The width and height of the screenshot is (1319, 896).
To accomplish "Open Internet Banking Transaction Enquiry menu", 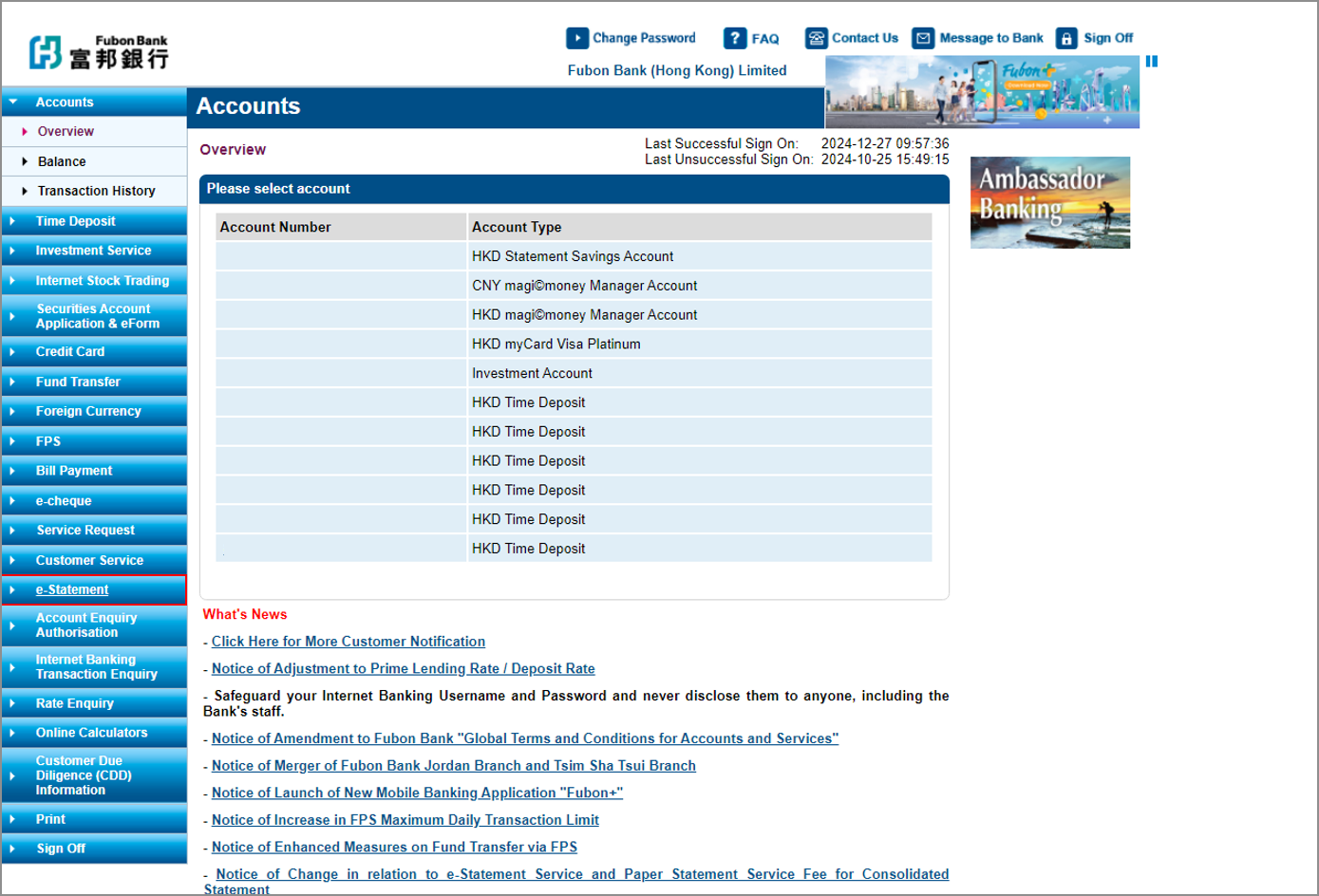I will tap(94, 667).
